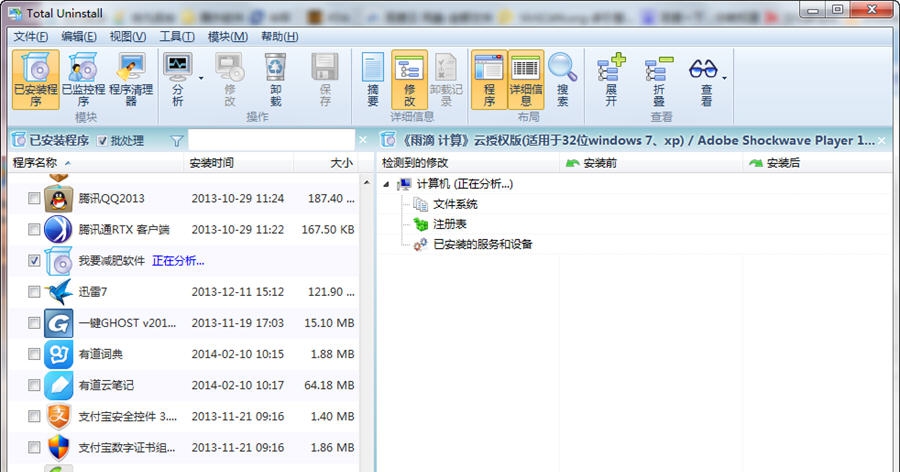Click the 2013-12-11 15:12 install time
The height and width of the screenshot is (472, 900).
click(x=238, y=292)
